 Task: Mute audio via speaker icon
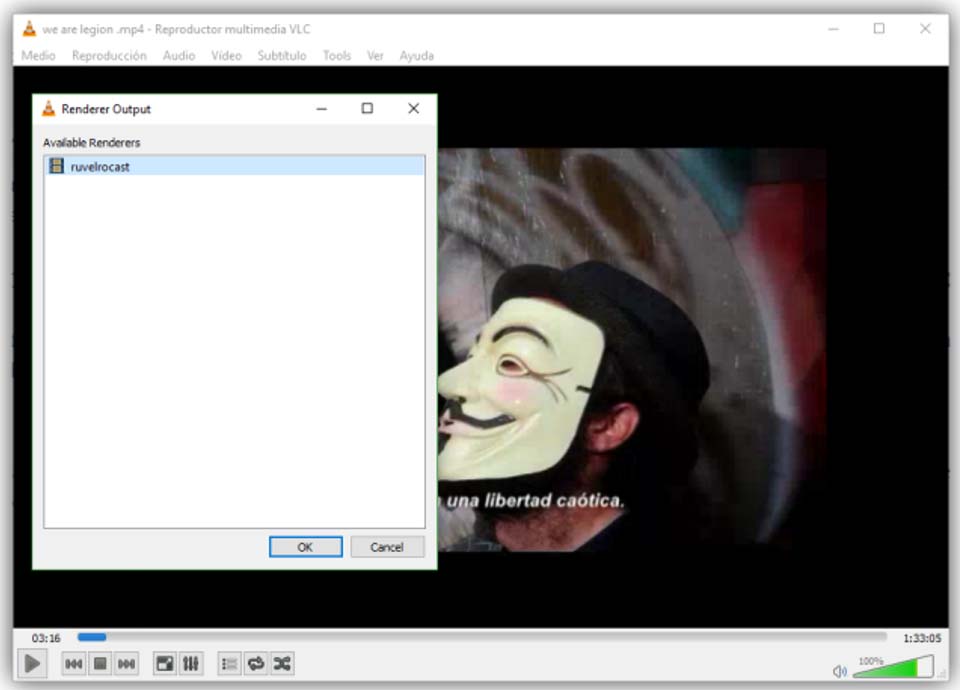(x=839, y=672)
